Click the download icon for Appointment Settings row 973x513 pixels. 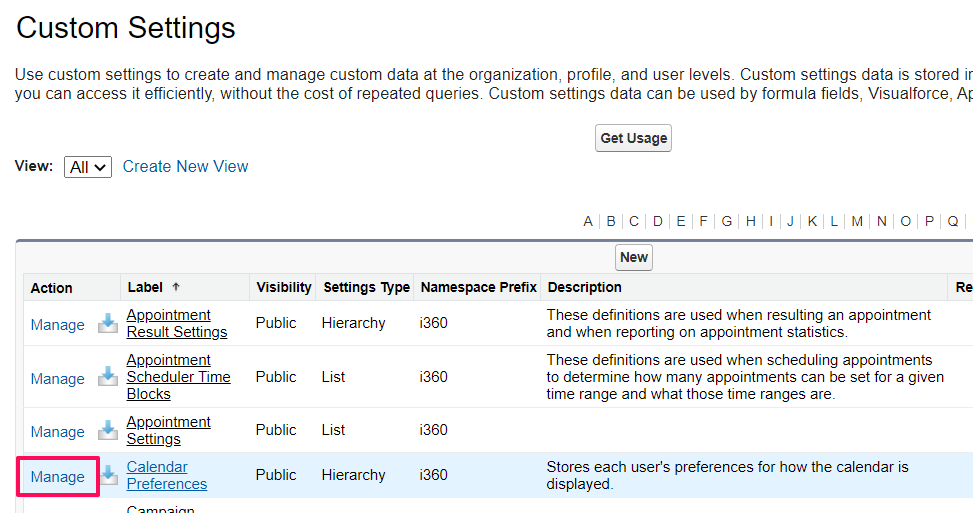tap(108, 430)
